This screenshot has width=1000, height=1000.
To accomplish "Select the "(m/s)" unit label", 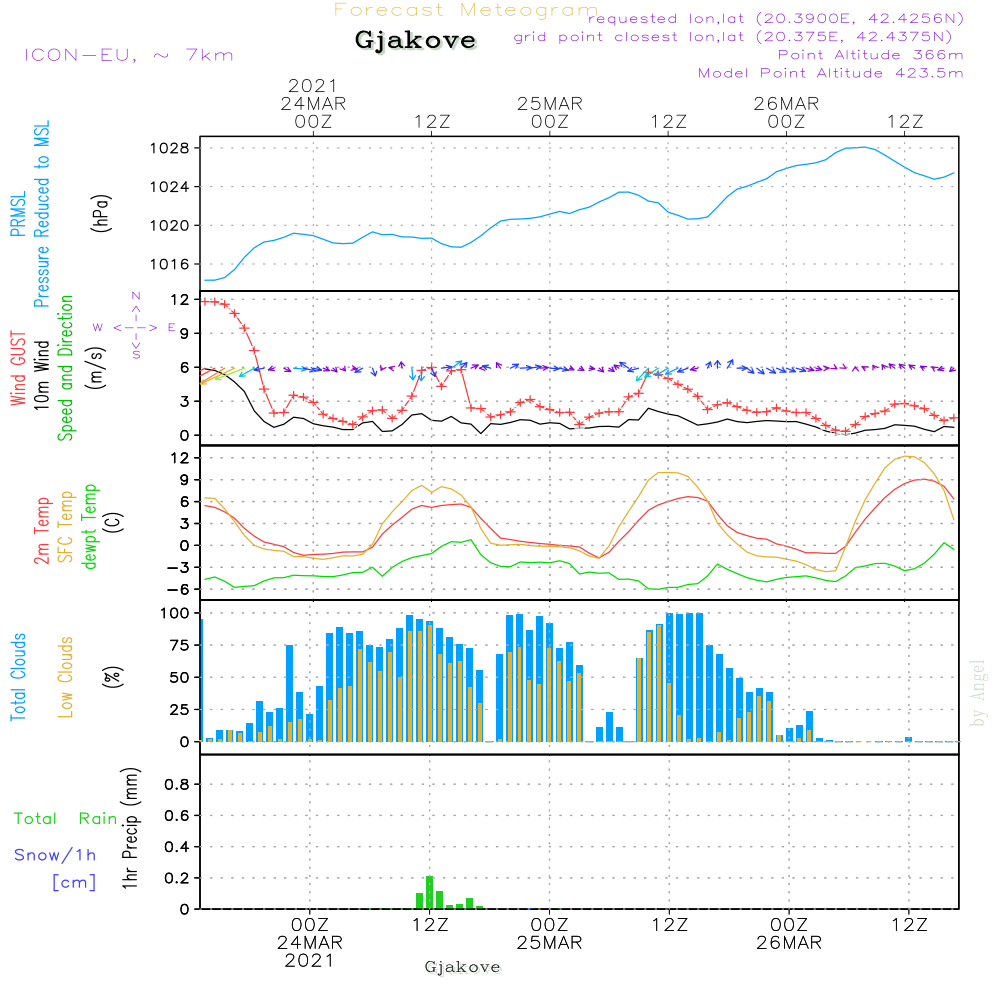I will (96, 368).
